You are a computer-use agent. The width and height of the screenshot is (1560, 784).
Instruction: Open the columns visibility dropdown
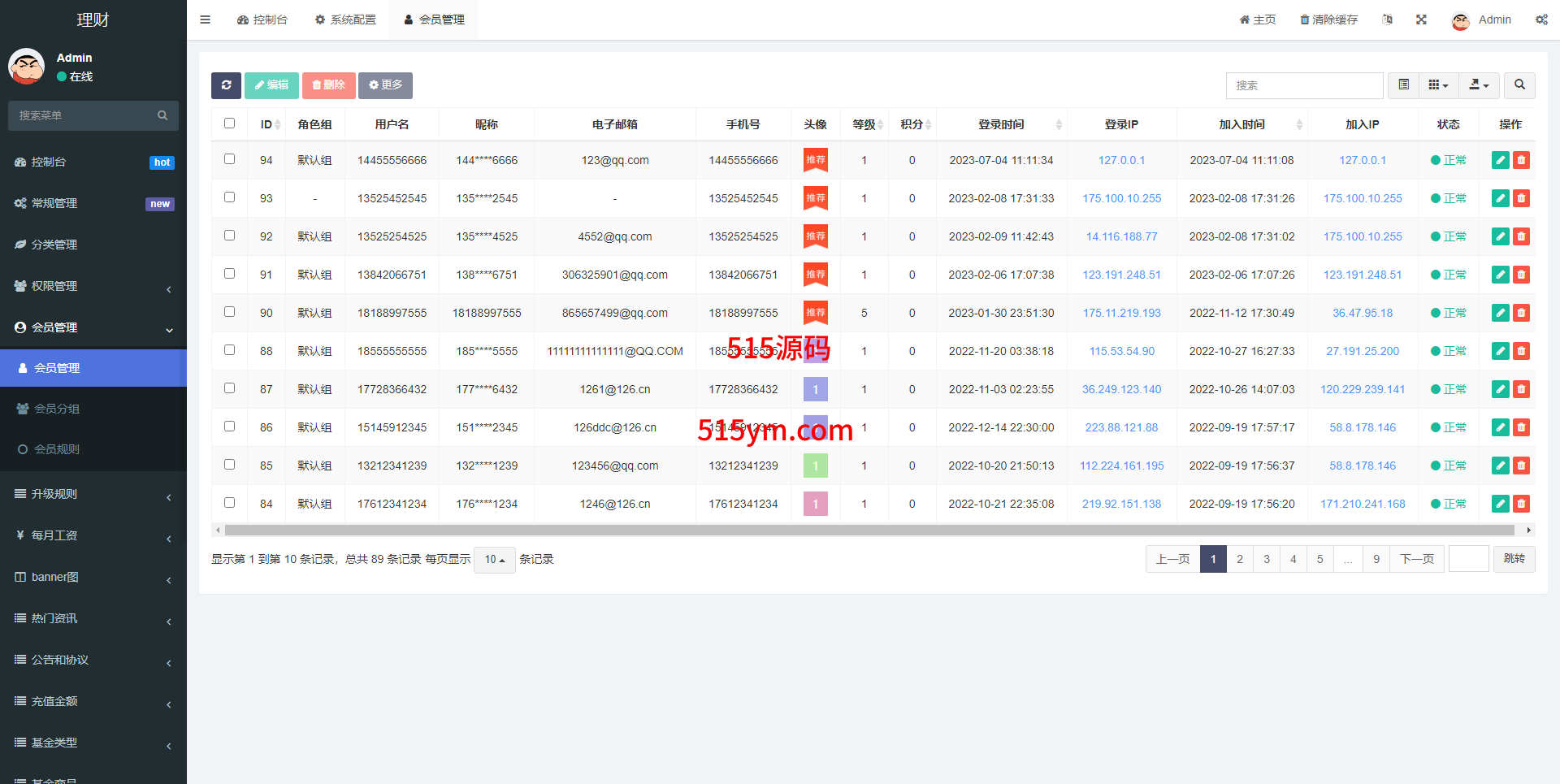point(1438,85)
